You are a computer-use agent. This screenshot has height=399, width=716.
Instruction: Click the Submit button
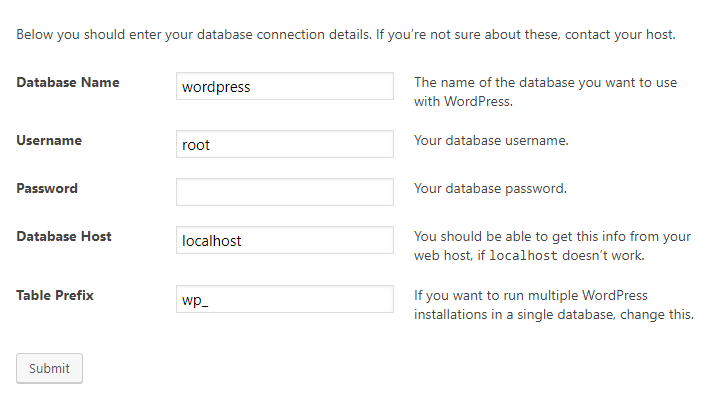[49, 368]
